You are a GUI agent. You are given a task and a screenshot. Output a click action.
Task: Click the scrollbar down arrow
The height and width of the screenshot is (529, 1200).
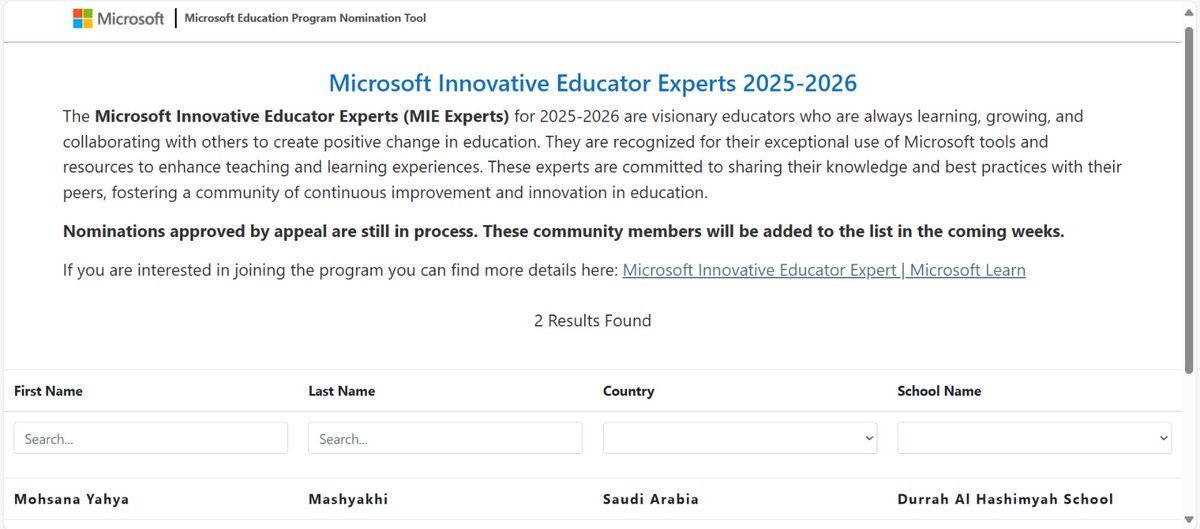[1189, 520]
